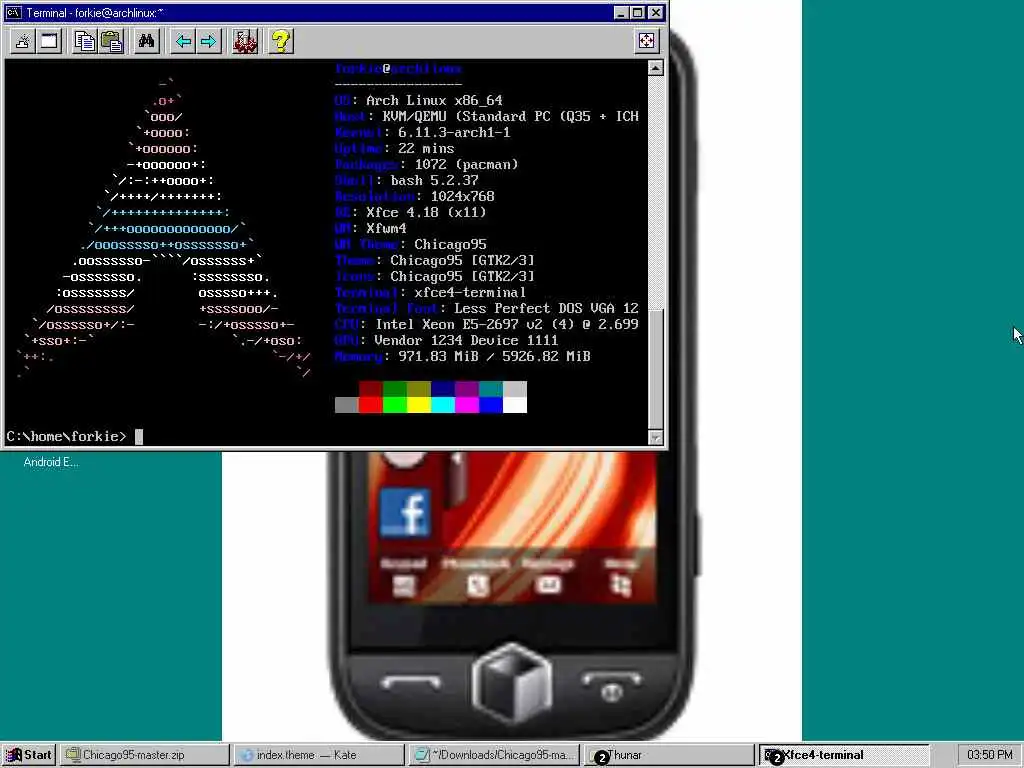Open a new terminal window icon
The image size is (1024, 768).
coord(49,41)
